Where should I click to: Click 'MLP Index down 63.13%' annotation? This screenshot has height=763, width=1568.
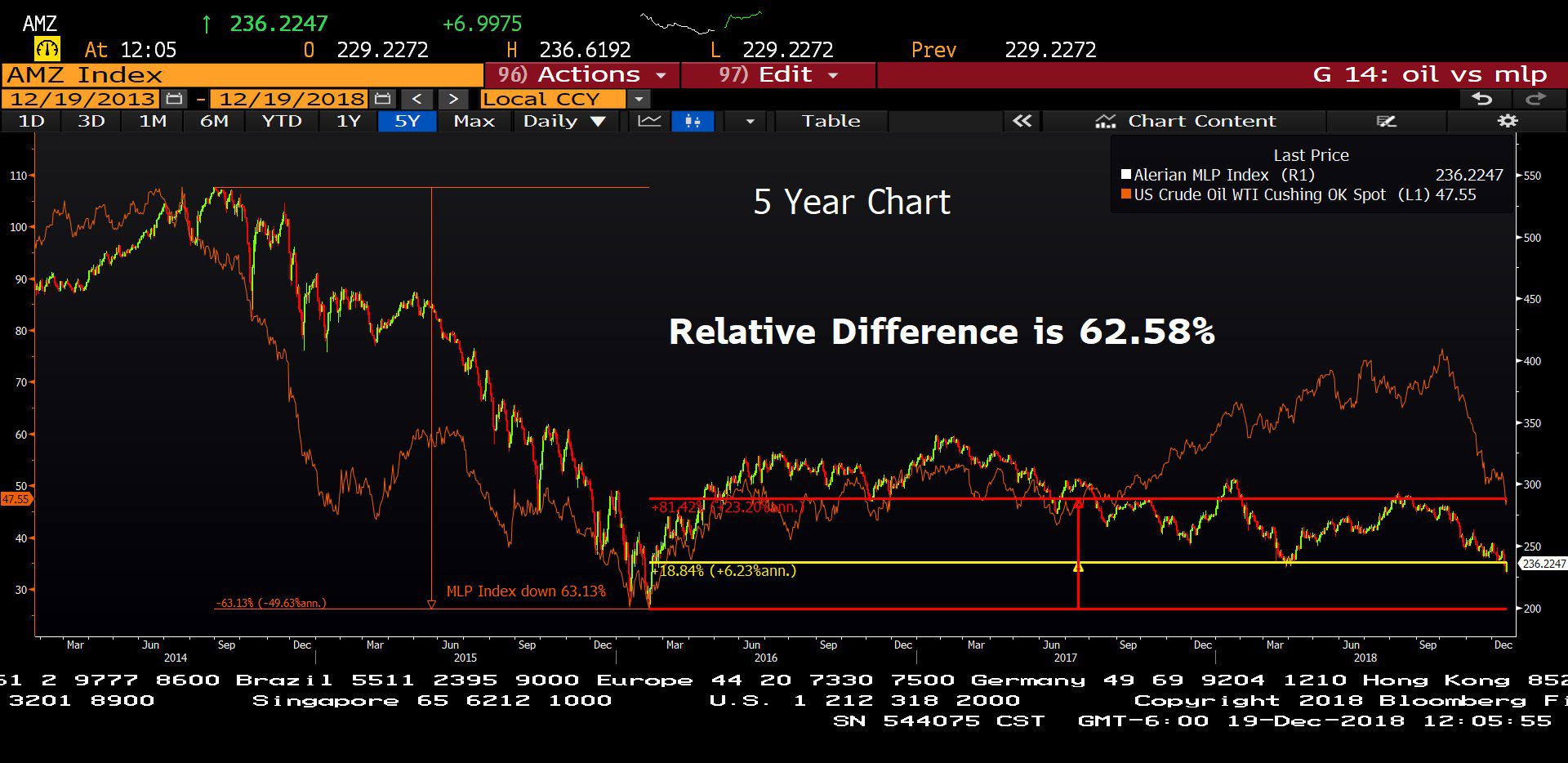[526, 591]
